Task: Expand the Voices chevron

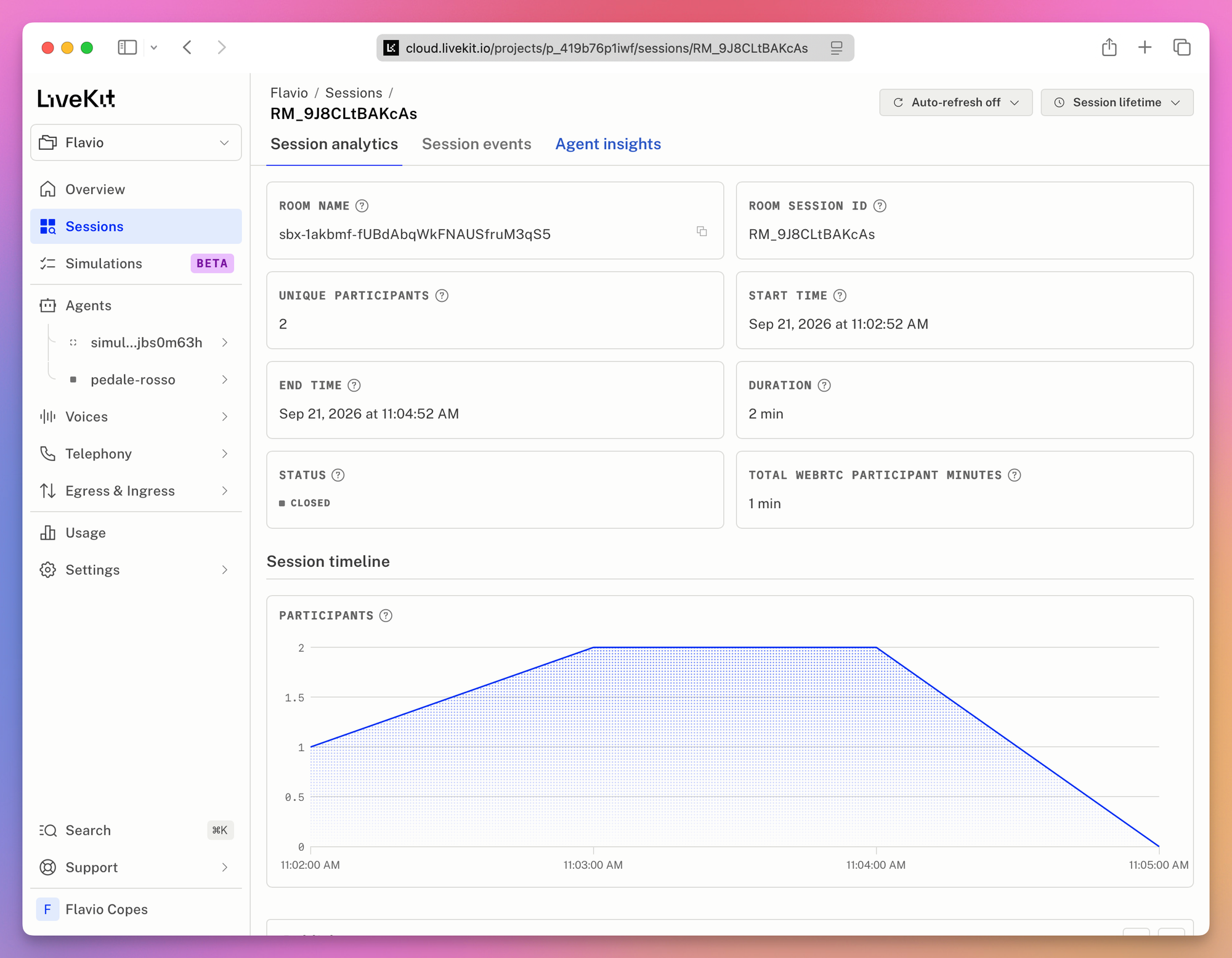Action: pyautogui.click(x=225, y=416)
